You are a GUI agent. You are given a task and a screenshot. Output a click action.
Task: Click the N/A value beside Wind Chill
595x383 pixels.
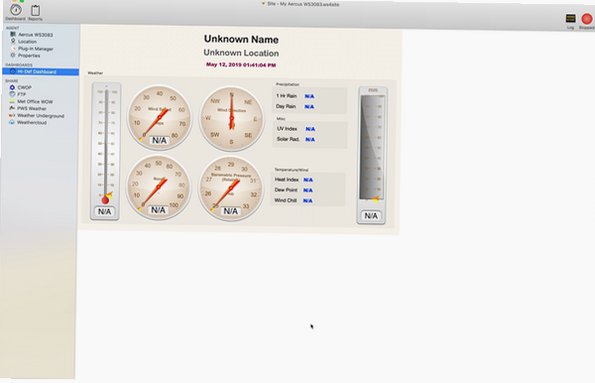pyautogui.click(x=308, y=201)
